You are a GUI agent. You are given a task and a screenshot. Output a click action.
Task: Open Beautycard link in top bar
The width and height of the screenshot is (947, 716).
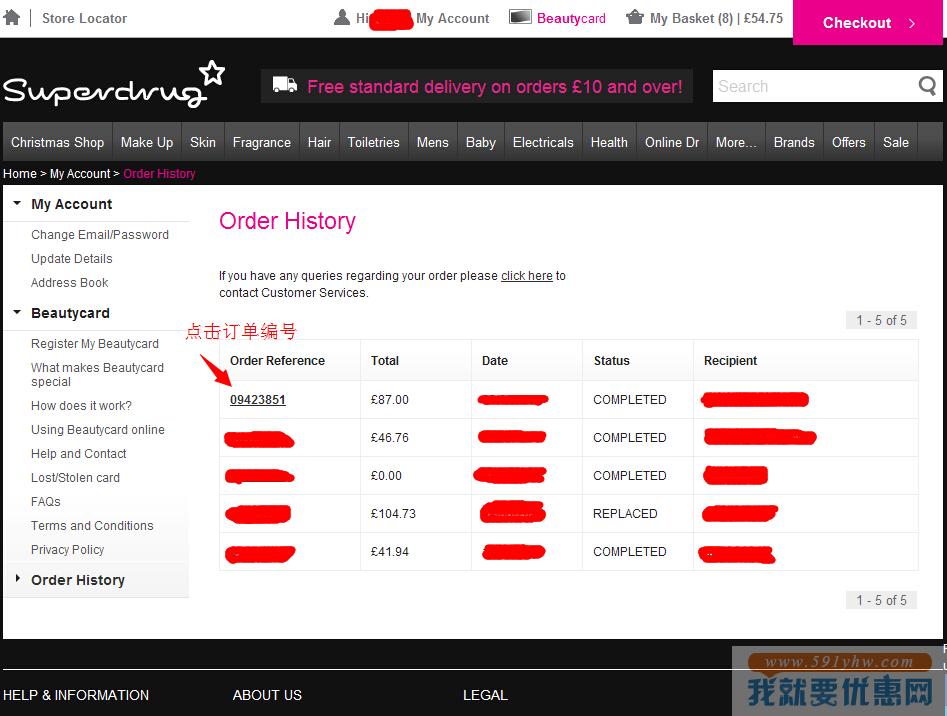click(571, 19)
